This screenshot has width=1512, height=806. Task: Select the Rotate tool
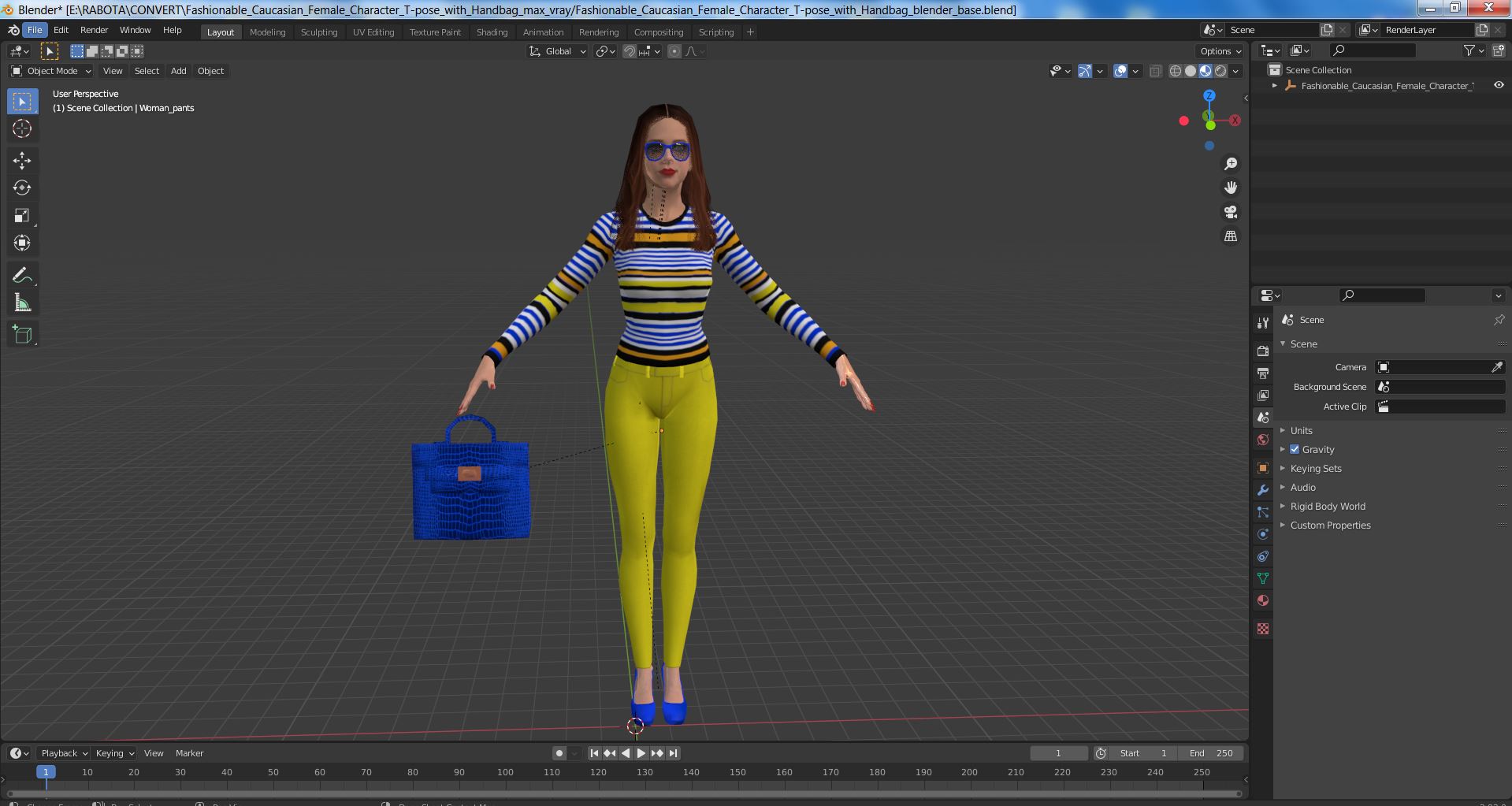click(22, 188)
